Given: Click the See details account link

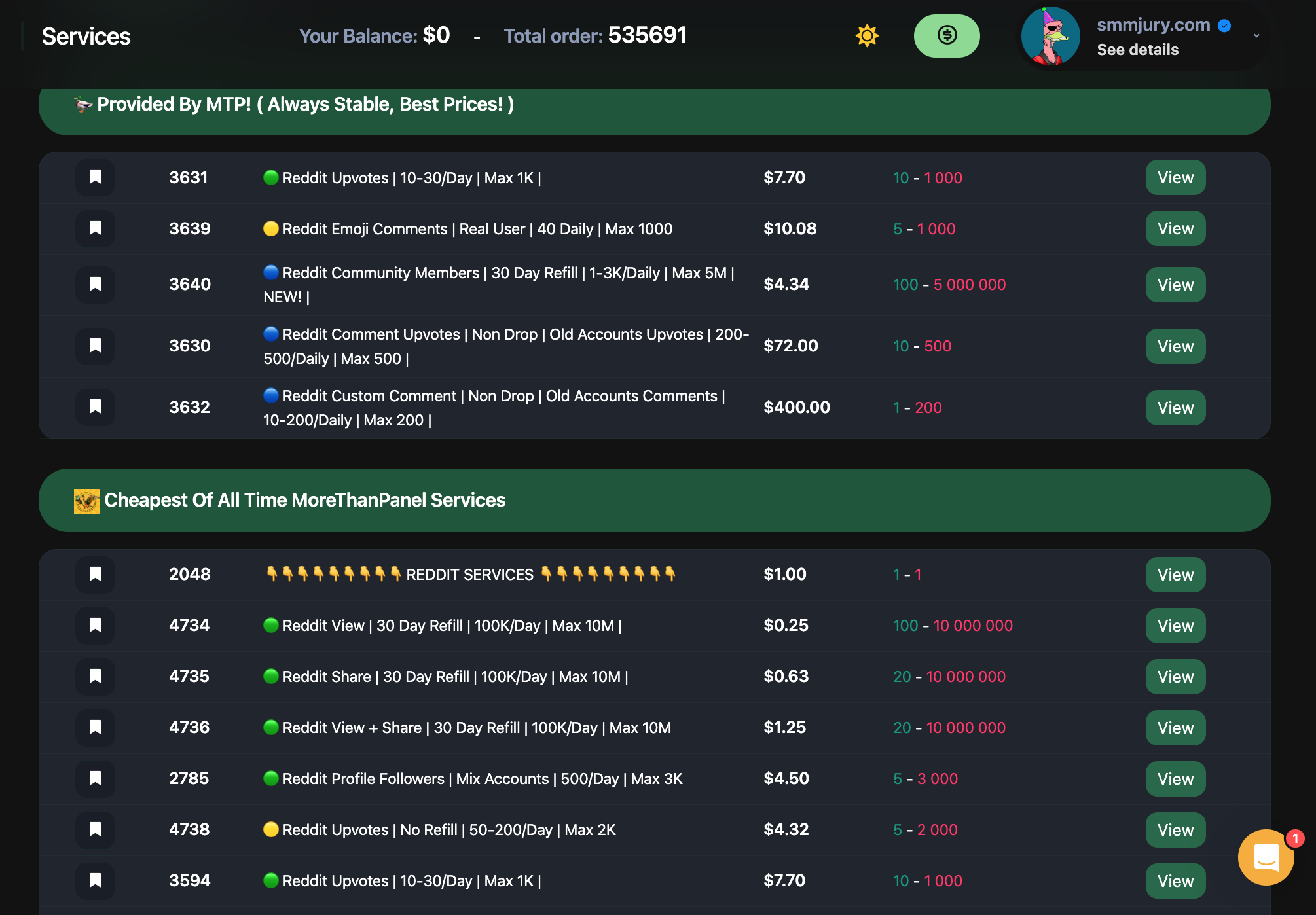Looking at the screenshot, I should pyautogui.click(x=1137, y=50).
